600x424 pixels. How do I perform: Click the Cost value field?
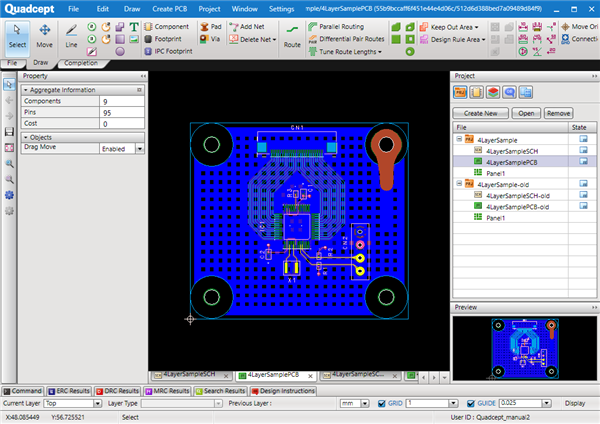(122, 124)
